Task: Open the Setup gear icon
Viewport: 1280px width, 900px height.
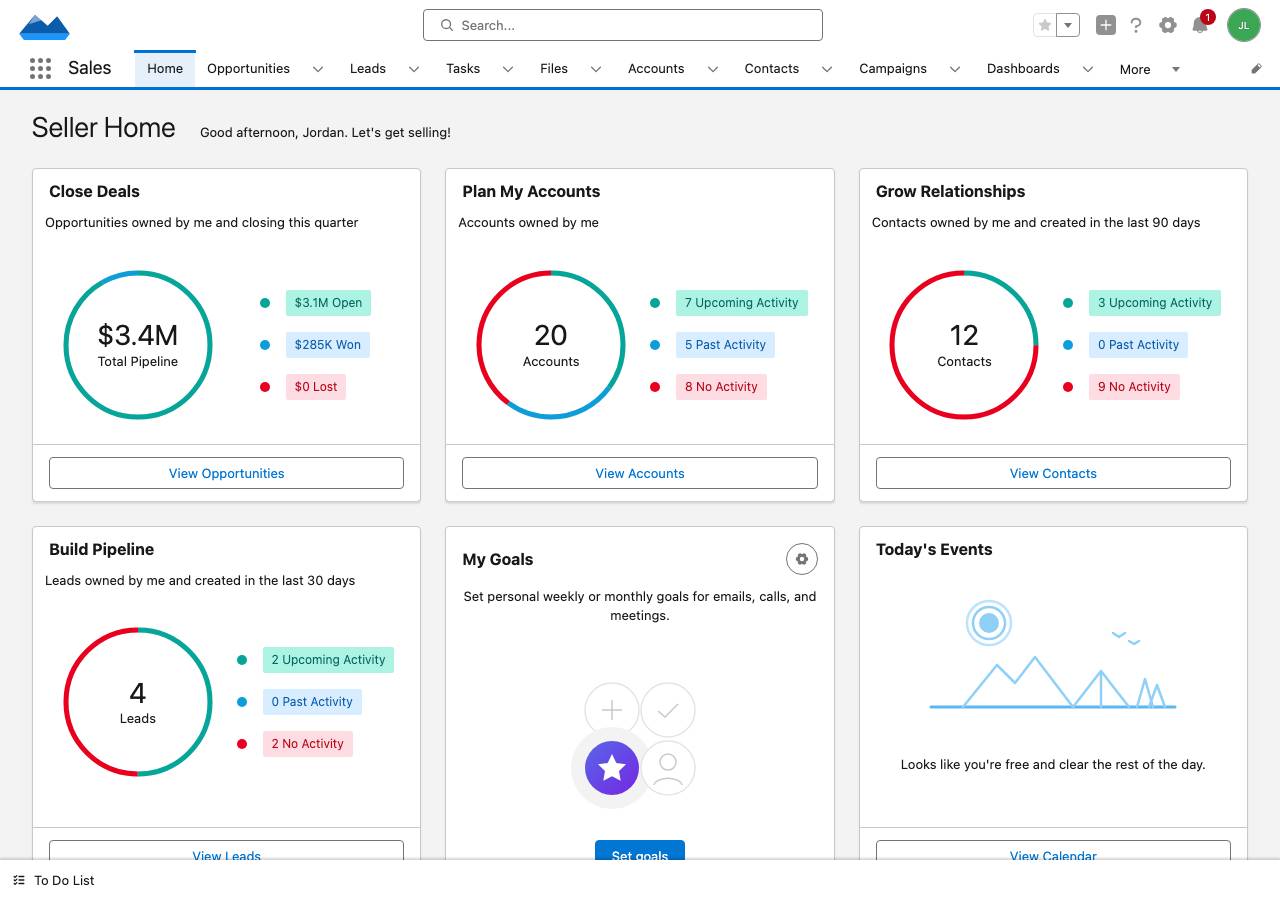Action: 1168,25
